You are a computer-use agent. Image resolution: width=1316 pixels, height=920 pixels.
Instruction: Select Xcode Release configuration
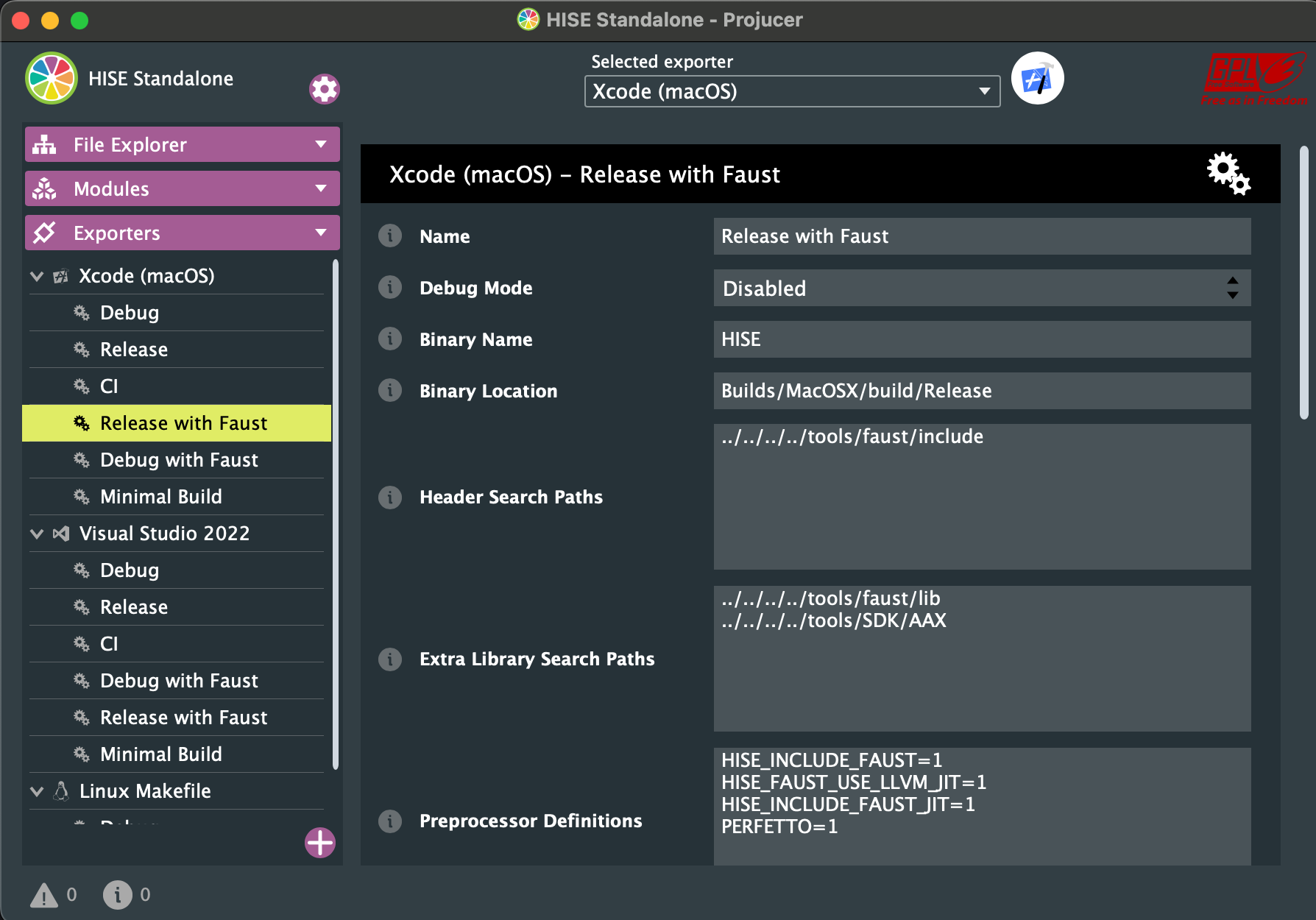(177, 350)
